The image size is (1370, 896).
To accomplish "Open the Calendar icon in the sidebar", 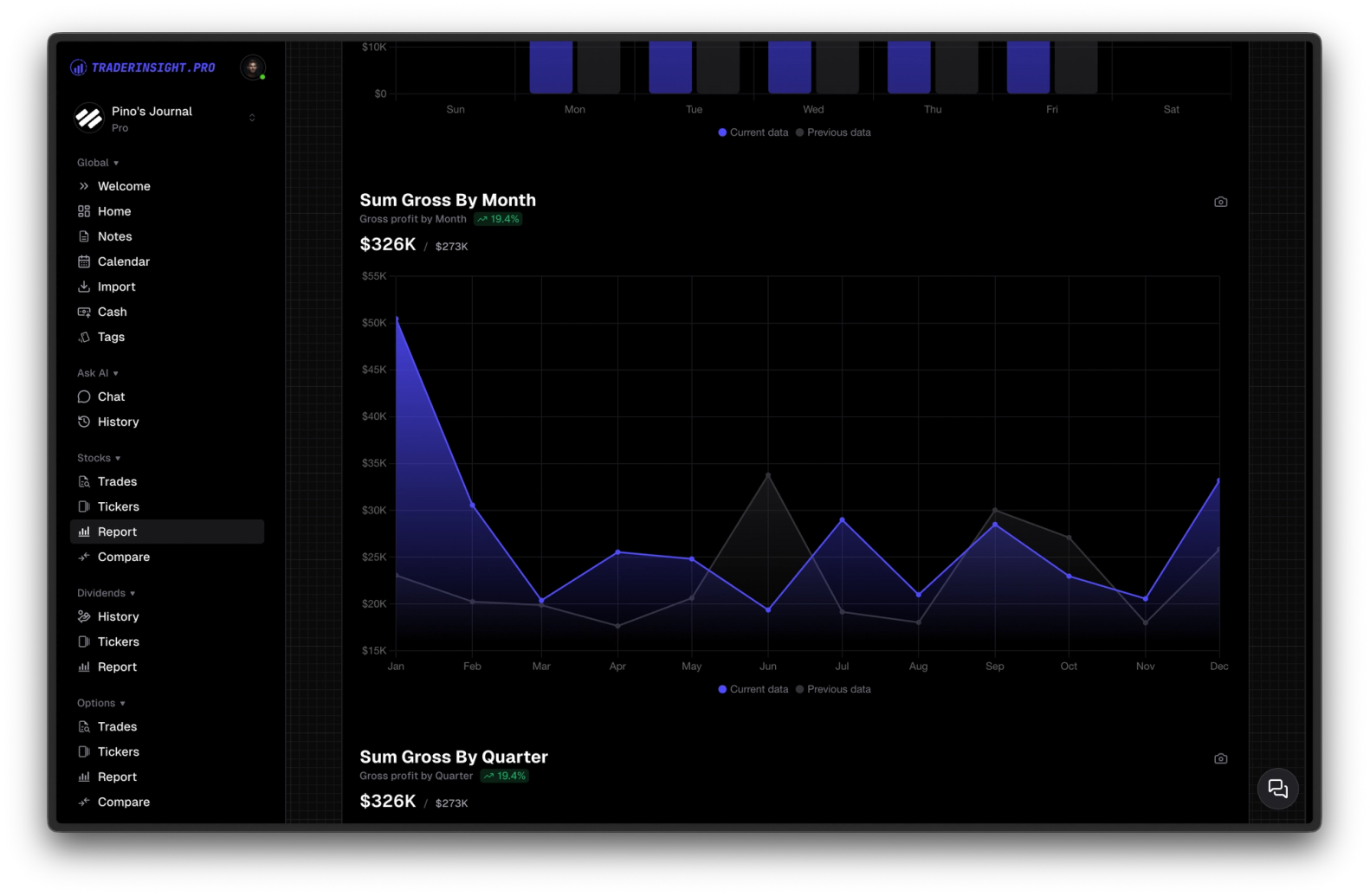I will [x=84, y=261].
